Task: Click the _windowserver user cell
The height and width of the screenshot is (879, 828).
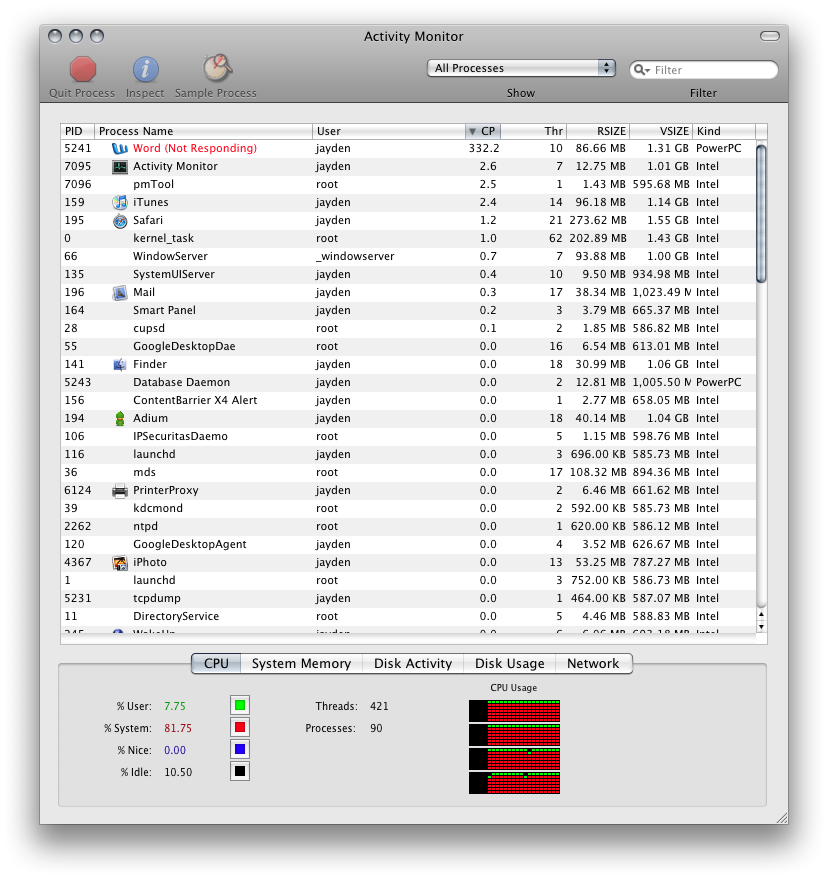Action: tap(355, 256)
